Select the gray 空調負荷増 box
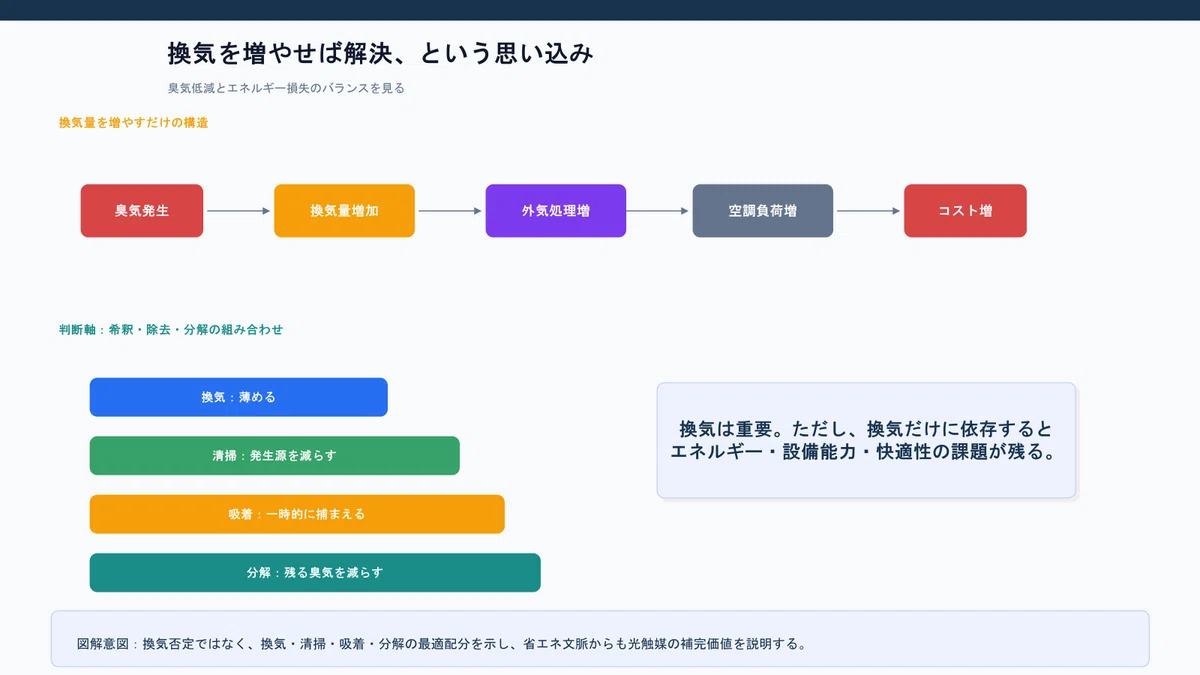1200x675 pixels. pyautogui.click(x=763, y=211)
